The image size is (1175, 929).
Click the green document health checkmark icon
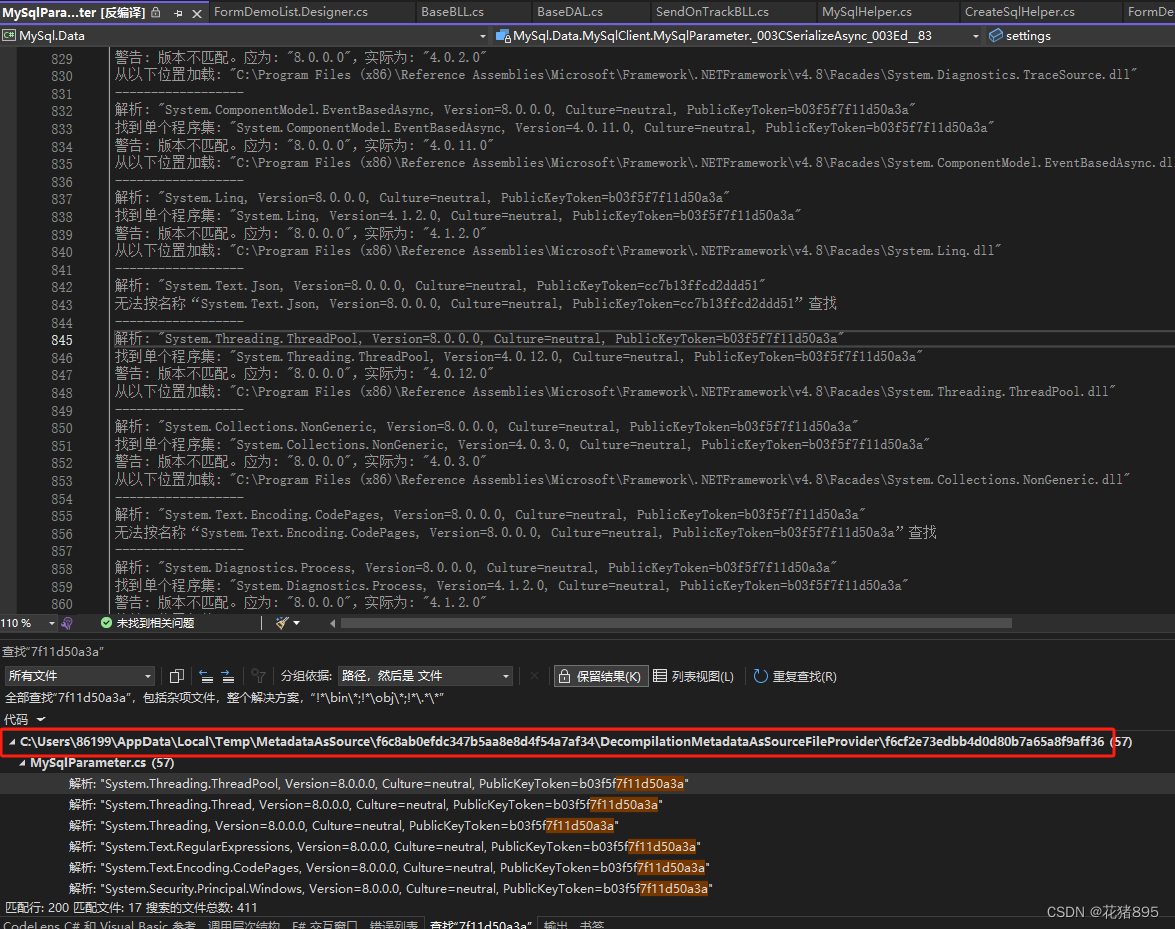tap(105, 622)
